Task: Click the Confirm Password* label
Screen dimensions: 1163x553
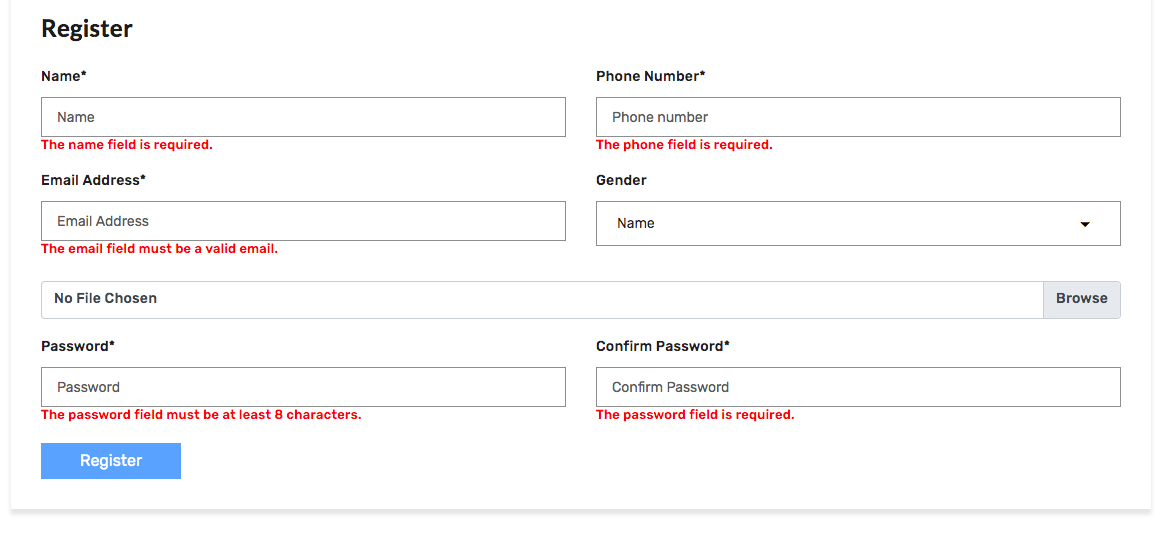Action: 662,346
